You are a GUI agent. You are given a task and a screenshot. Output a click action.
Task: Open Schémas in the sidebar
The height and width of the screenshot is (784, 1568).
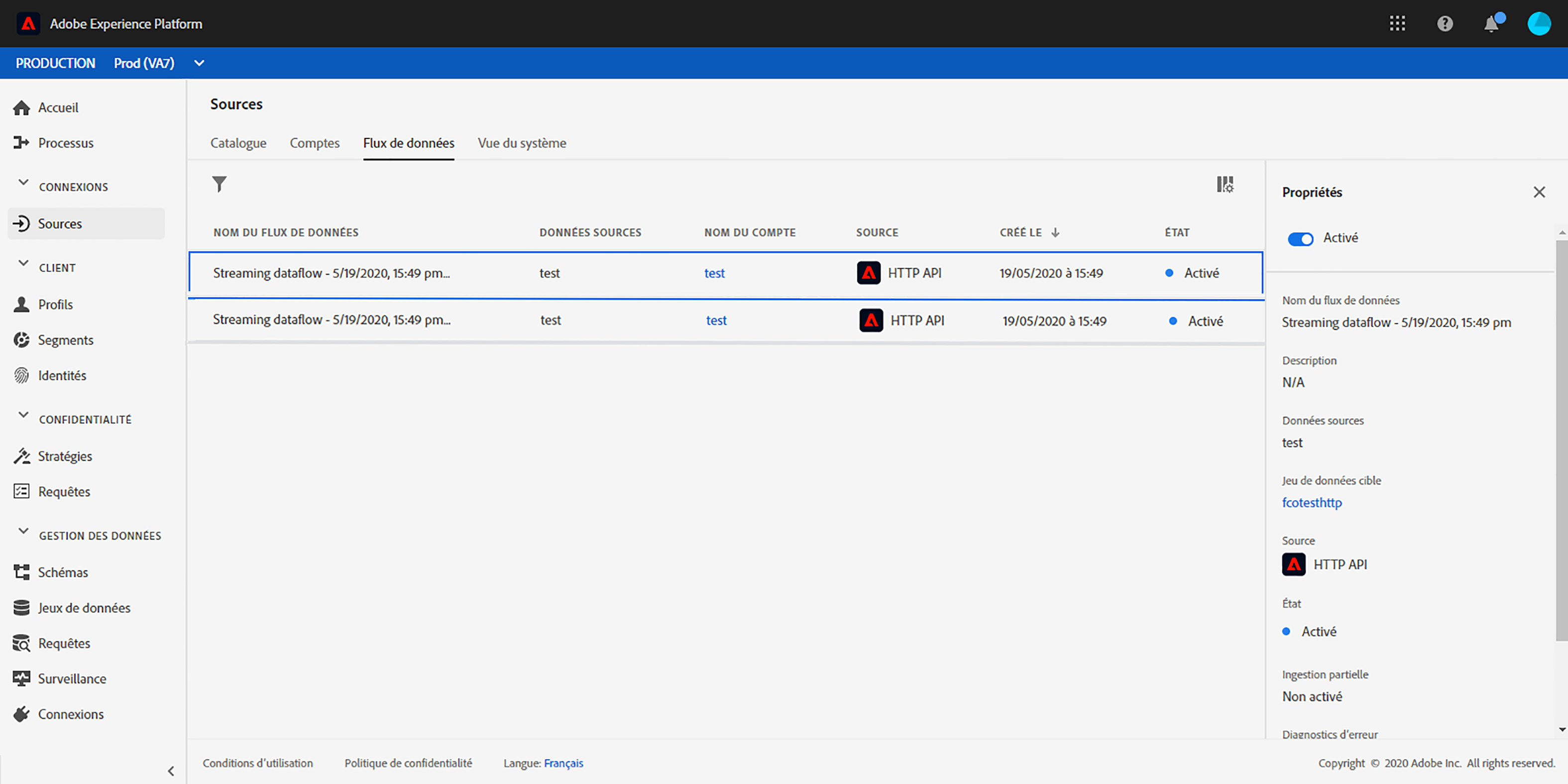pyautogui.click(x=63, y=572)
